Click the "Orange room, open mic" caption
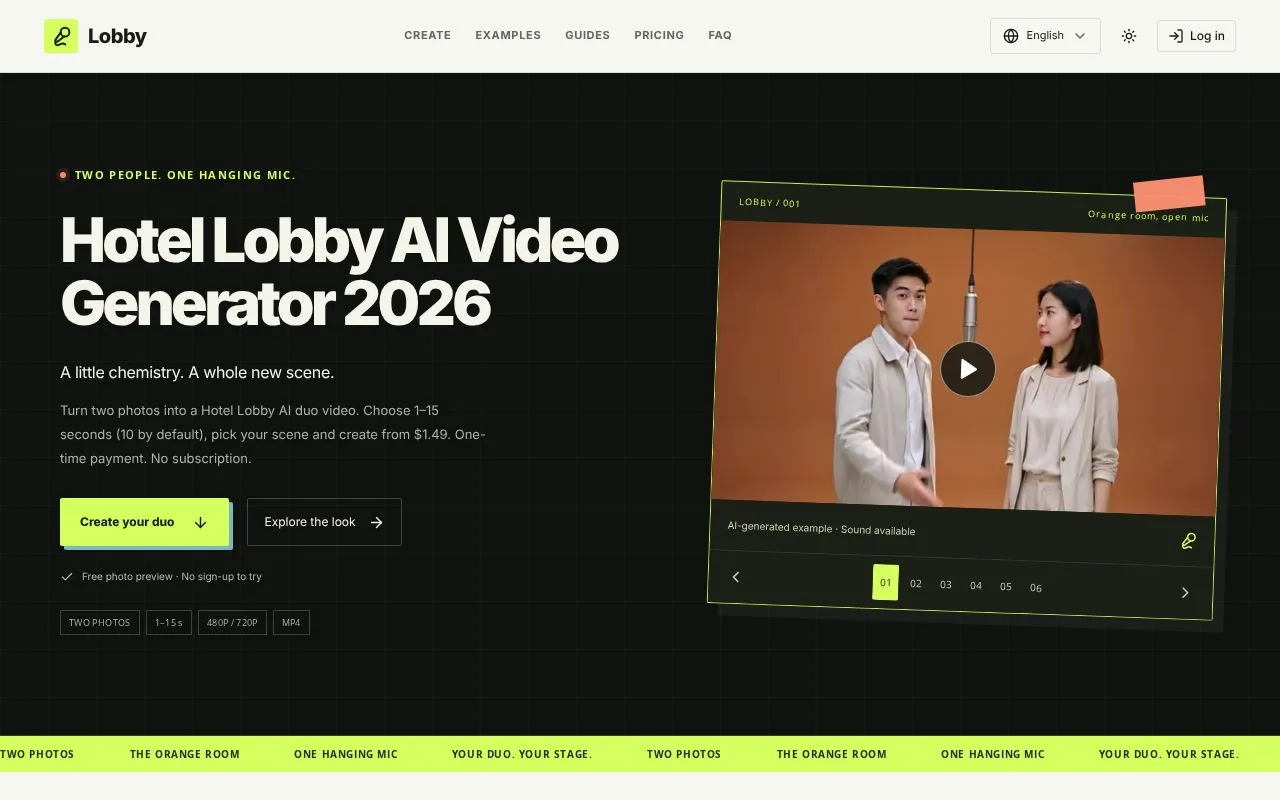The height and width of the screenshot is (800, 1280). 1148,216
